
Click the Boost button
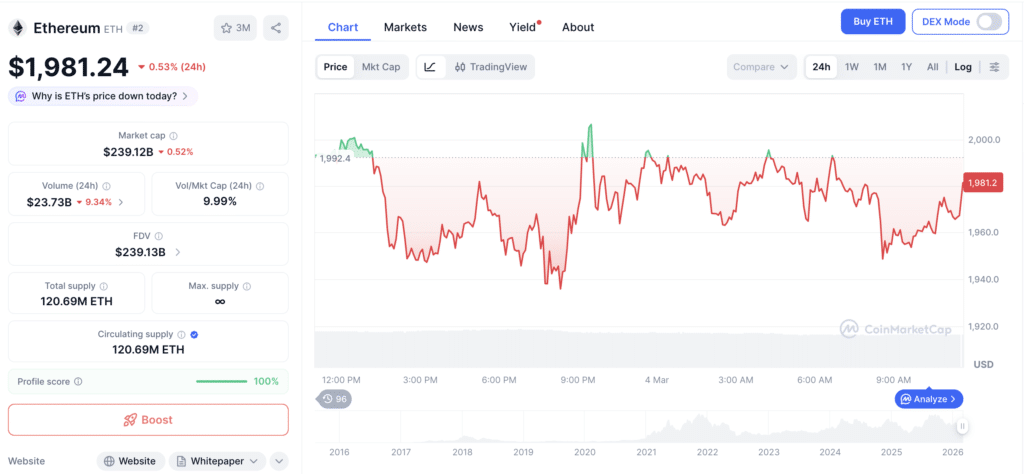[148, 420]
